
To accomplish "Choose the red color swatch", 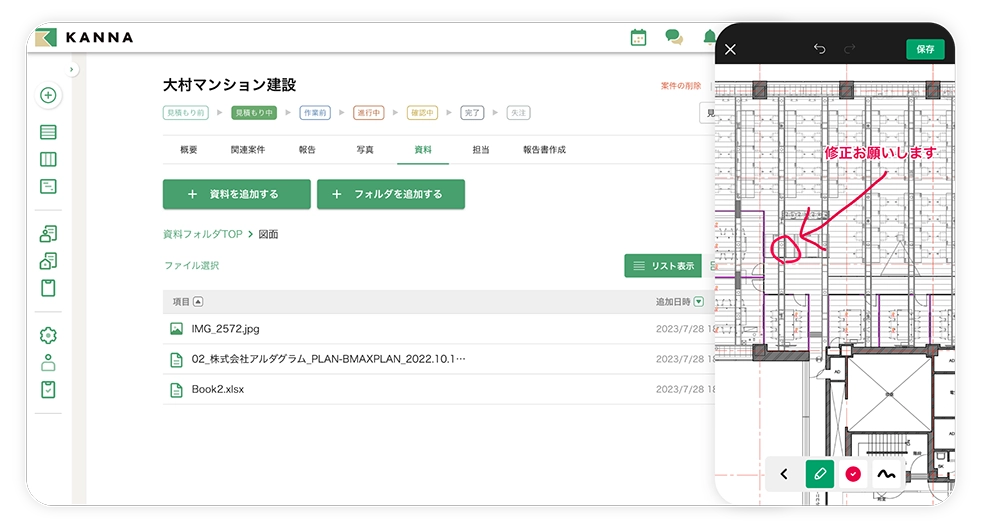I will coord(853,474).
